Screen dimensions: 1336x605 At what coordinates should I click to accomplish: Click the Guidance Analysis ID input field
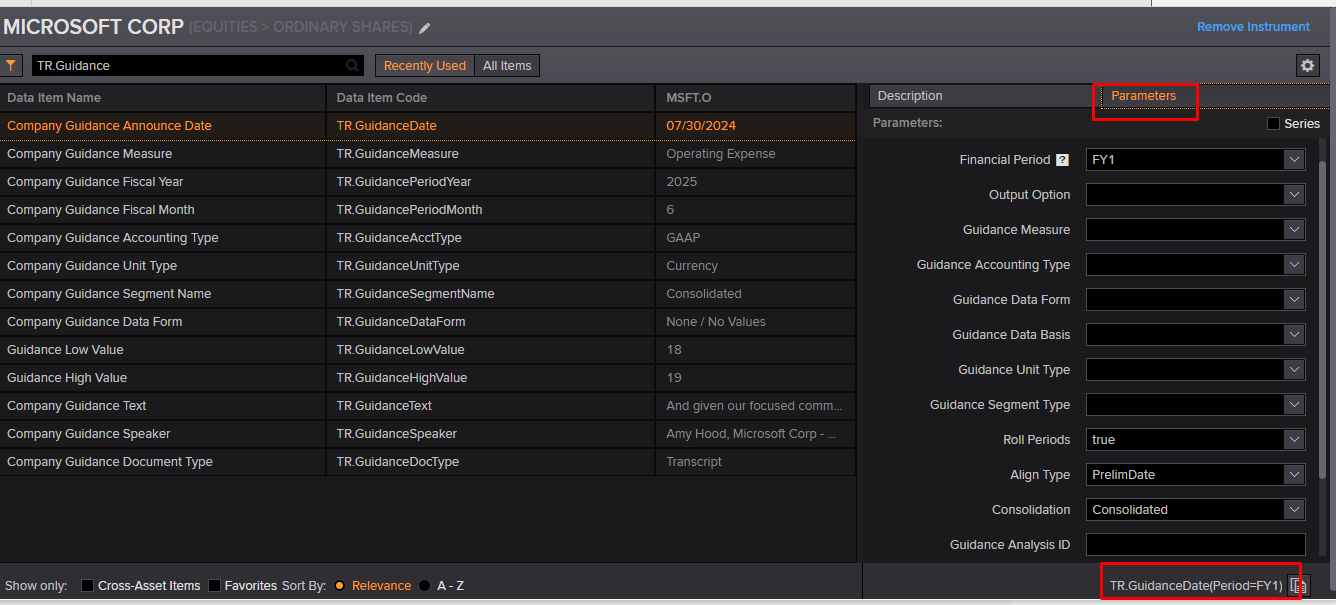coord(1196,545)
